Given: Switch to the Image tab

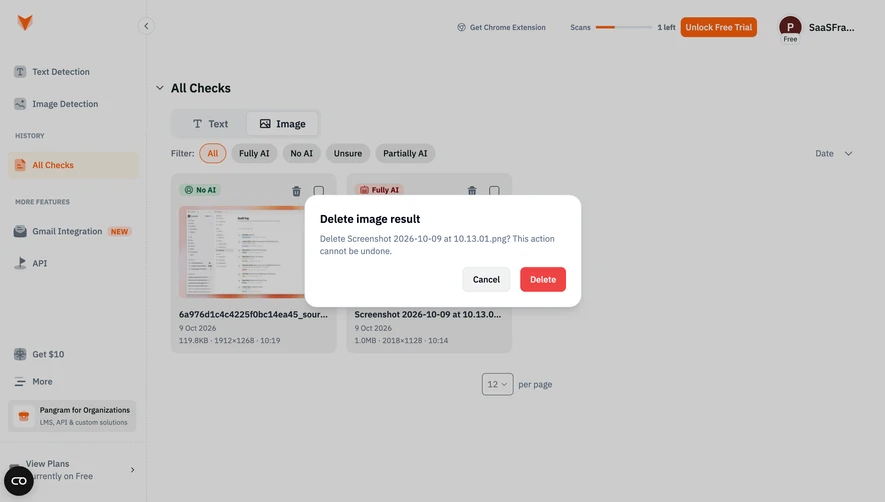Looking at the screenshot, I should (x=282, y=124).
